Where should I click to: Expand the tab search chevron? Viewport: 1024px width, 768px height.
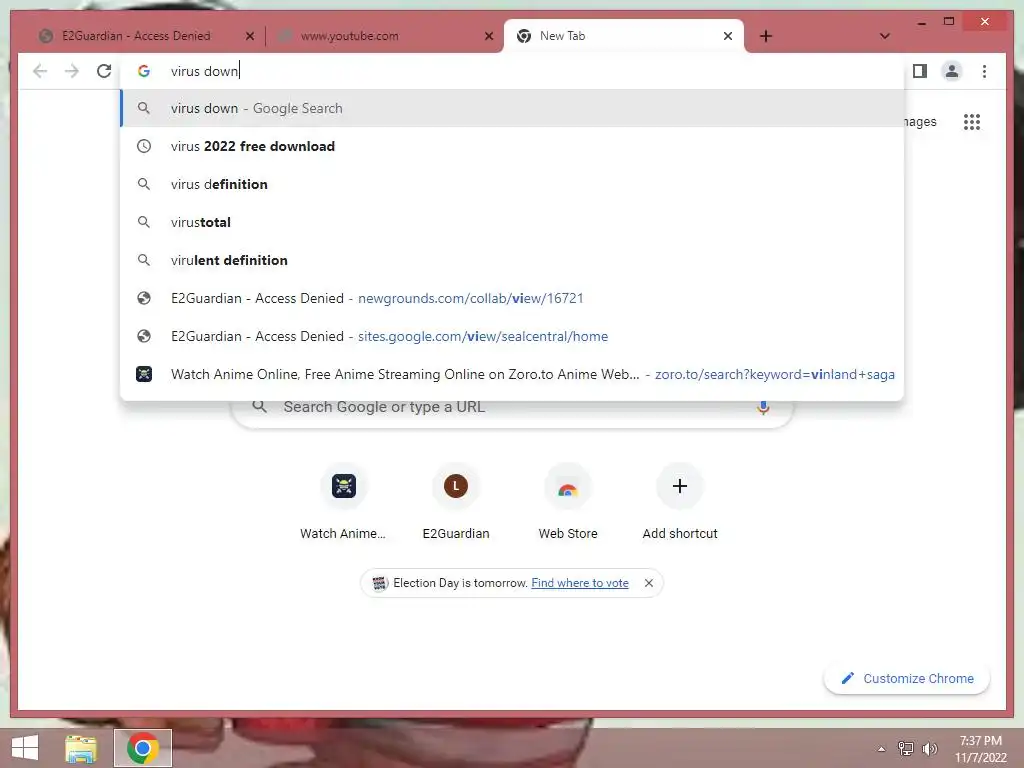pyautogui.click(x=884, y=36)
